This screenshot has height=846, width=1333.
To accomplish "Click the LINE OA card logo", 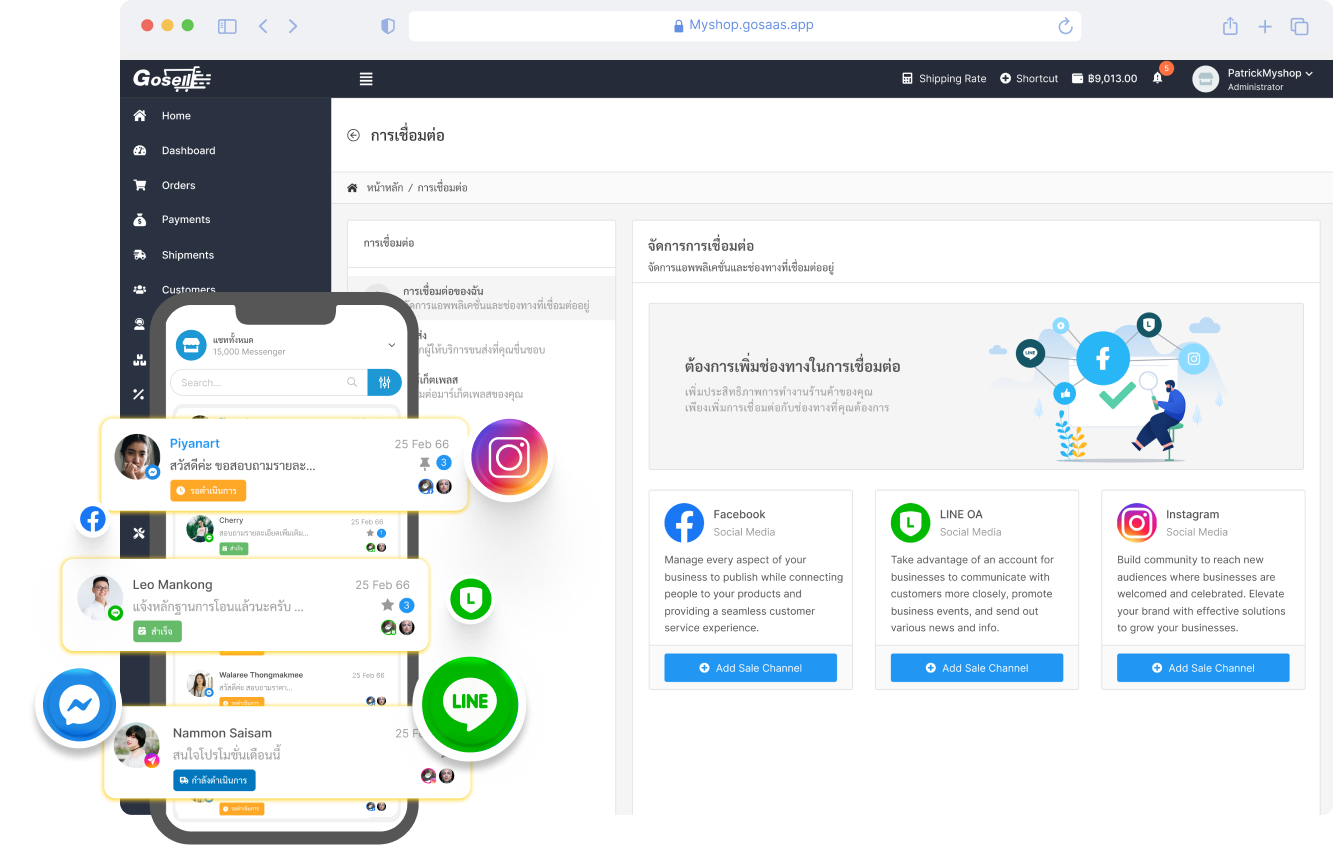I will pos(910,523).
